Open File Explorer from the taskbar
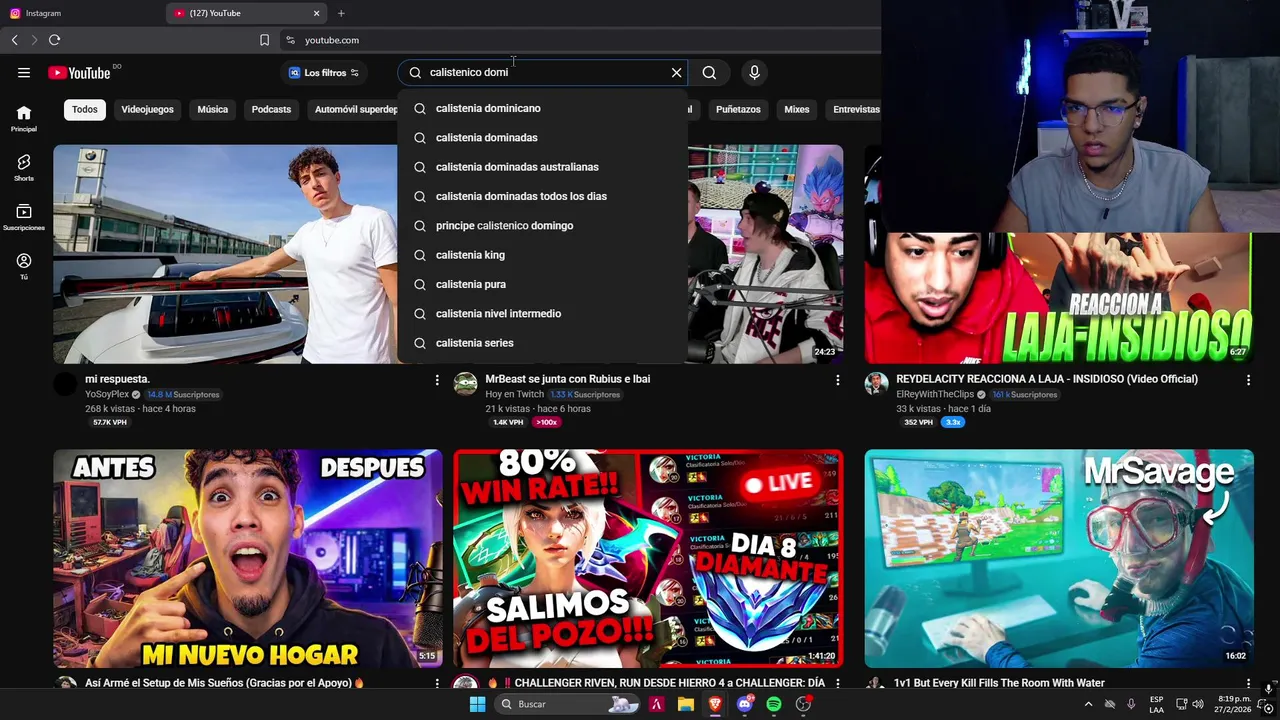This screenshot has width=1280, height=720. tap(686, 704)
